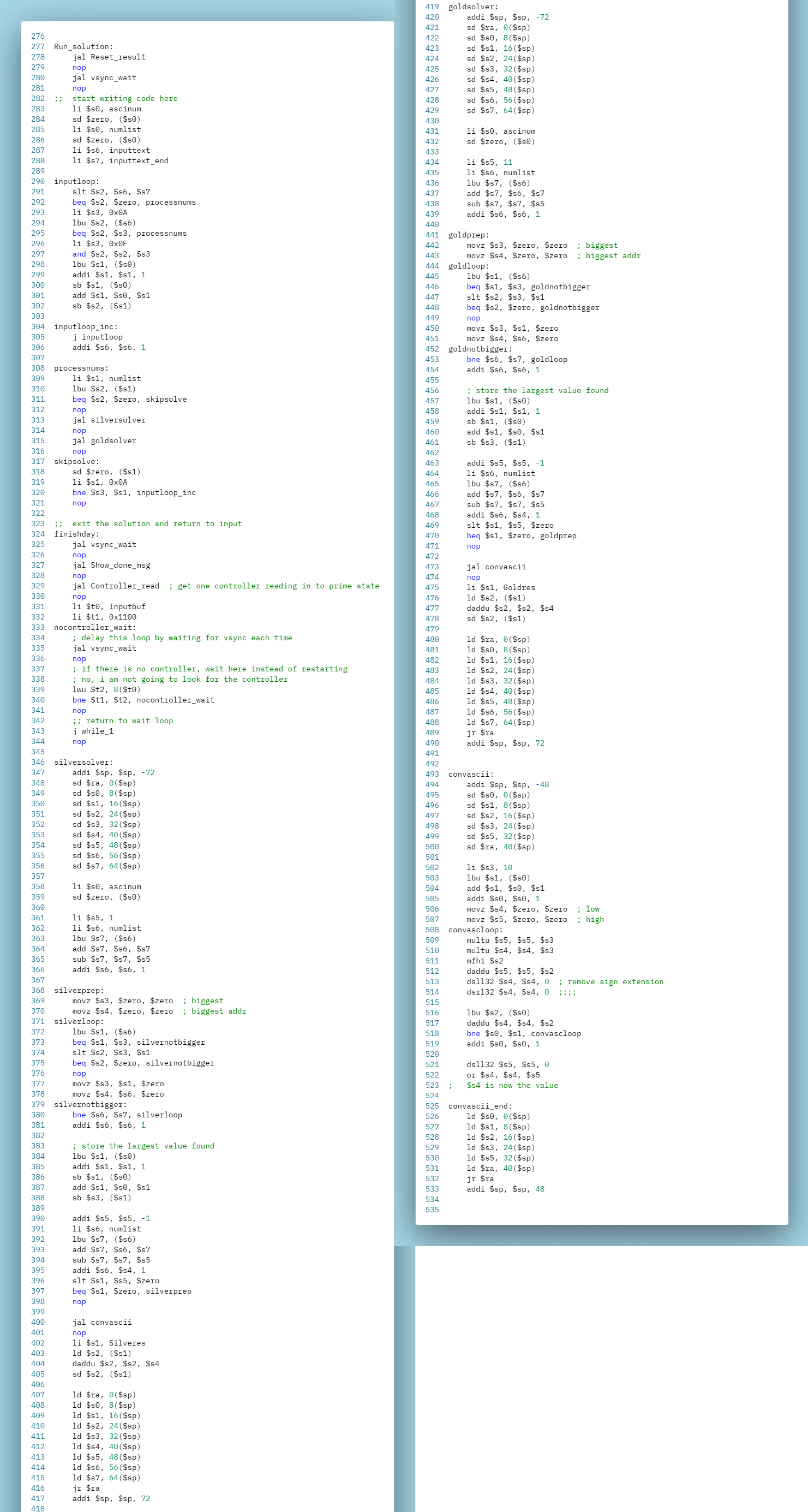This screenshot has height=1512, width=808.
Task: Click the "mfhi $s2" instruction
Action: (485, 961)
